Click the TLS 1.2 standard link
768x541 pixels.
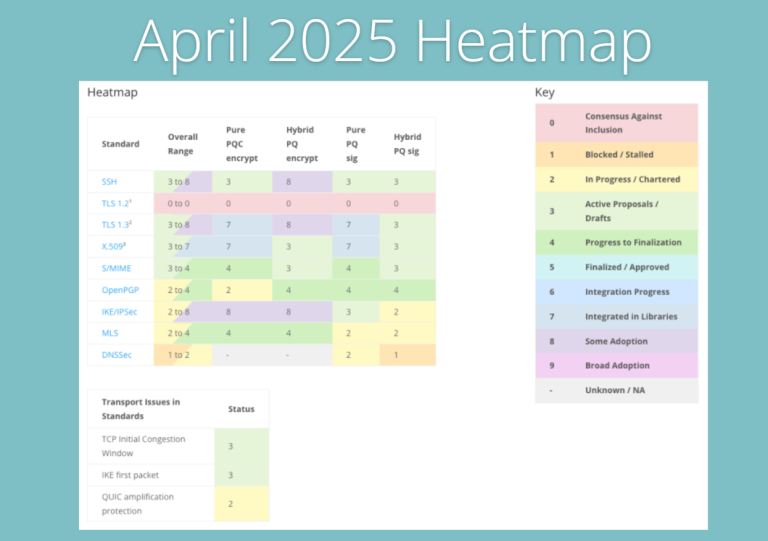pos(118,203)
